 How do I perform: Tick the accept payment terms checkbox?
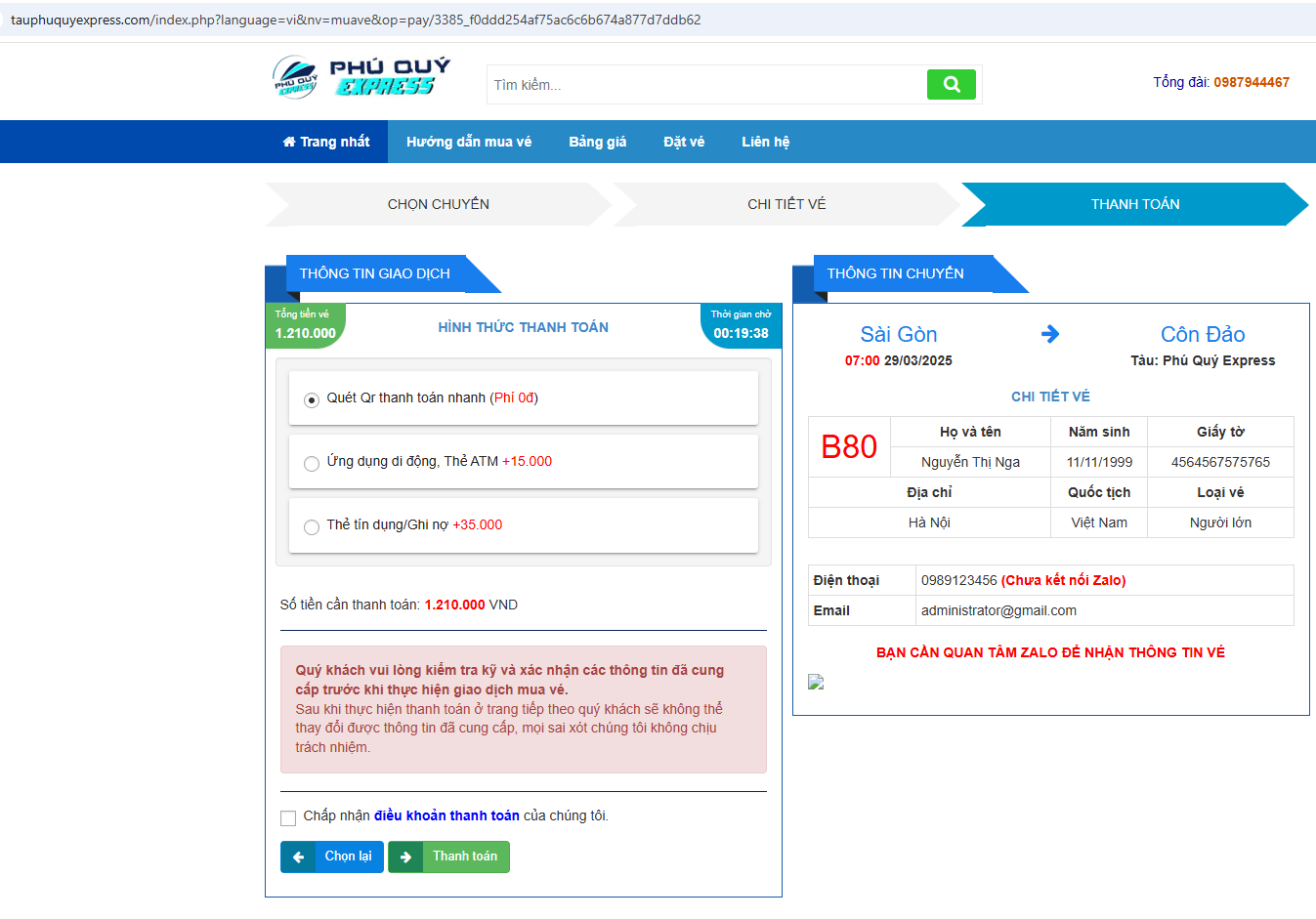pyautogui.click(x=288, y=817)
